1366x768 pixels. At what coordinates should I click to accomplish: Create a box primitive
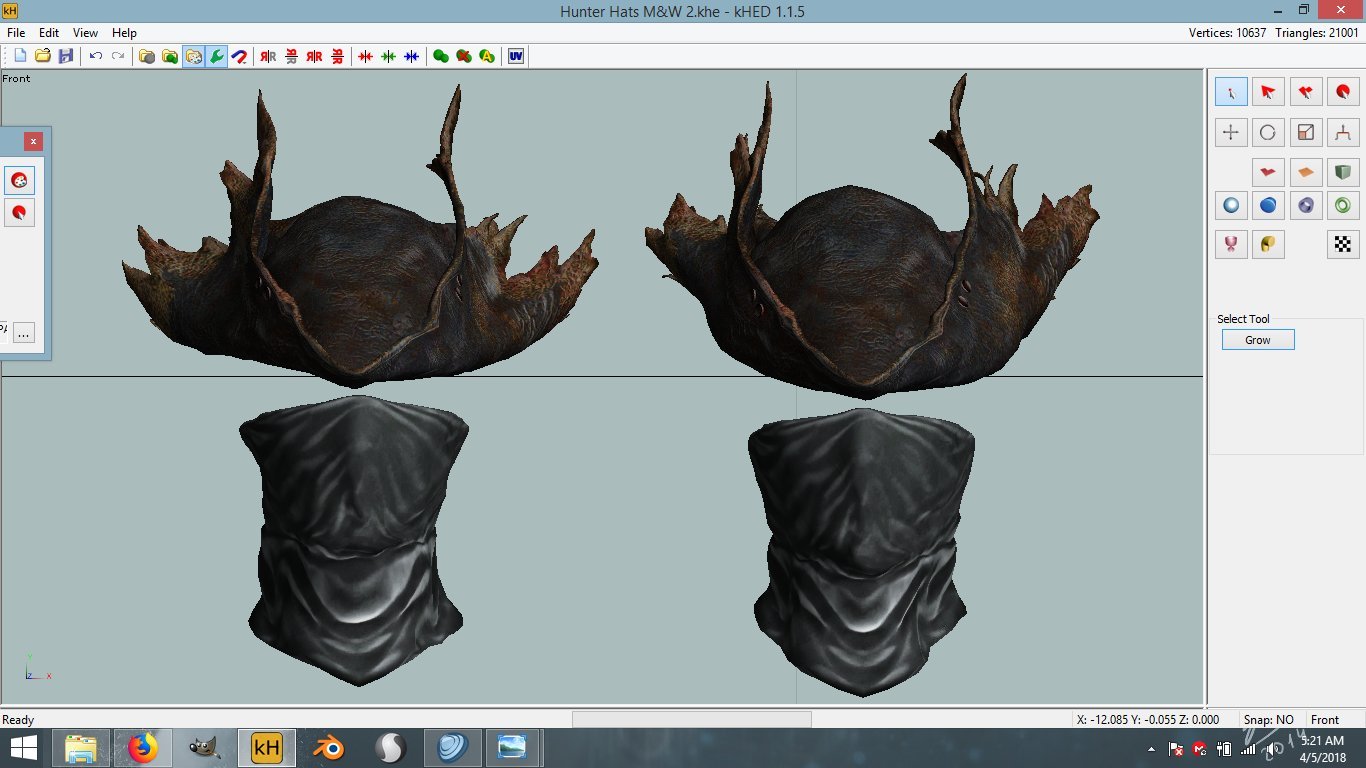[x=1343, y=172]
